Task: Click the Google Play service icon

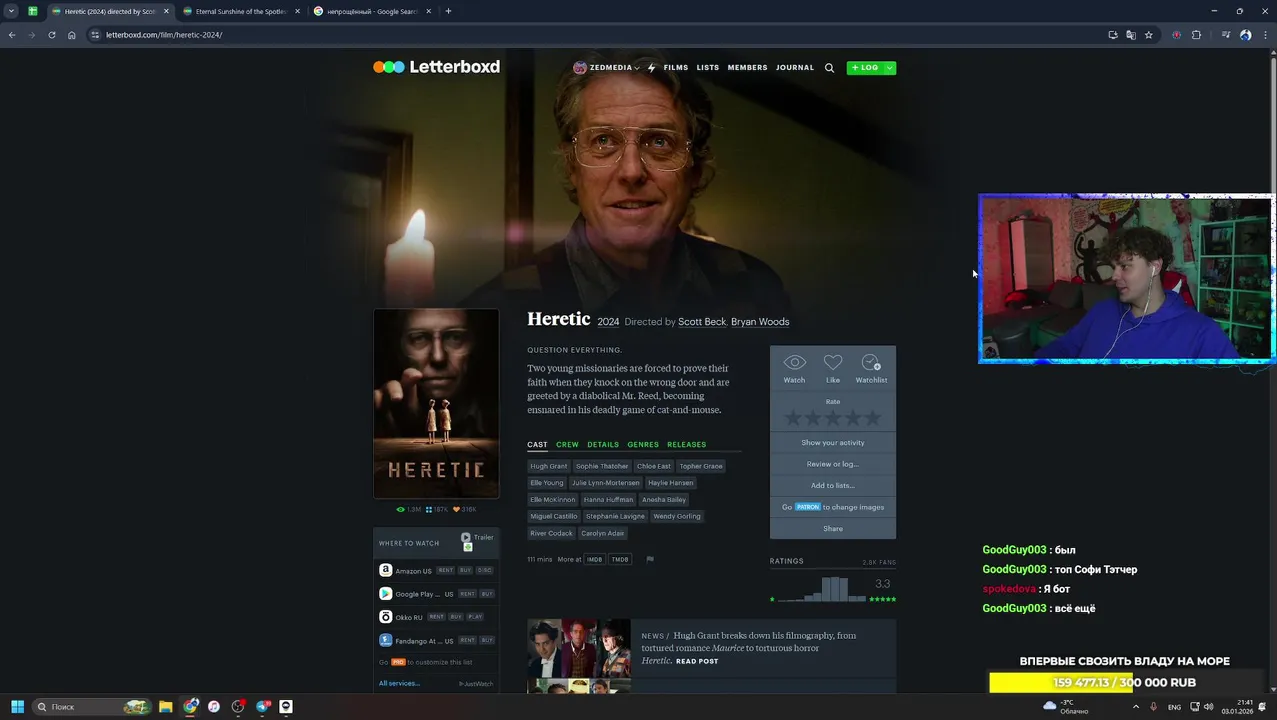Action: (385, 594)
